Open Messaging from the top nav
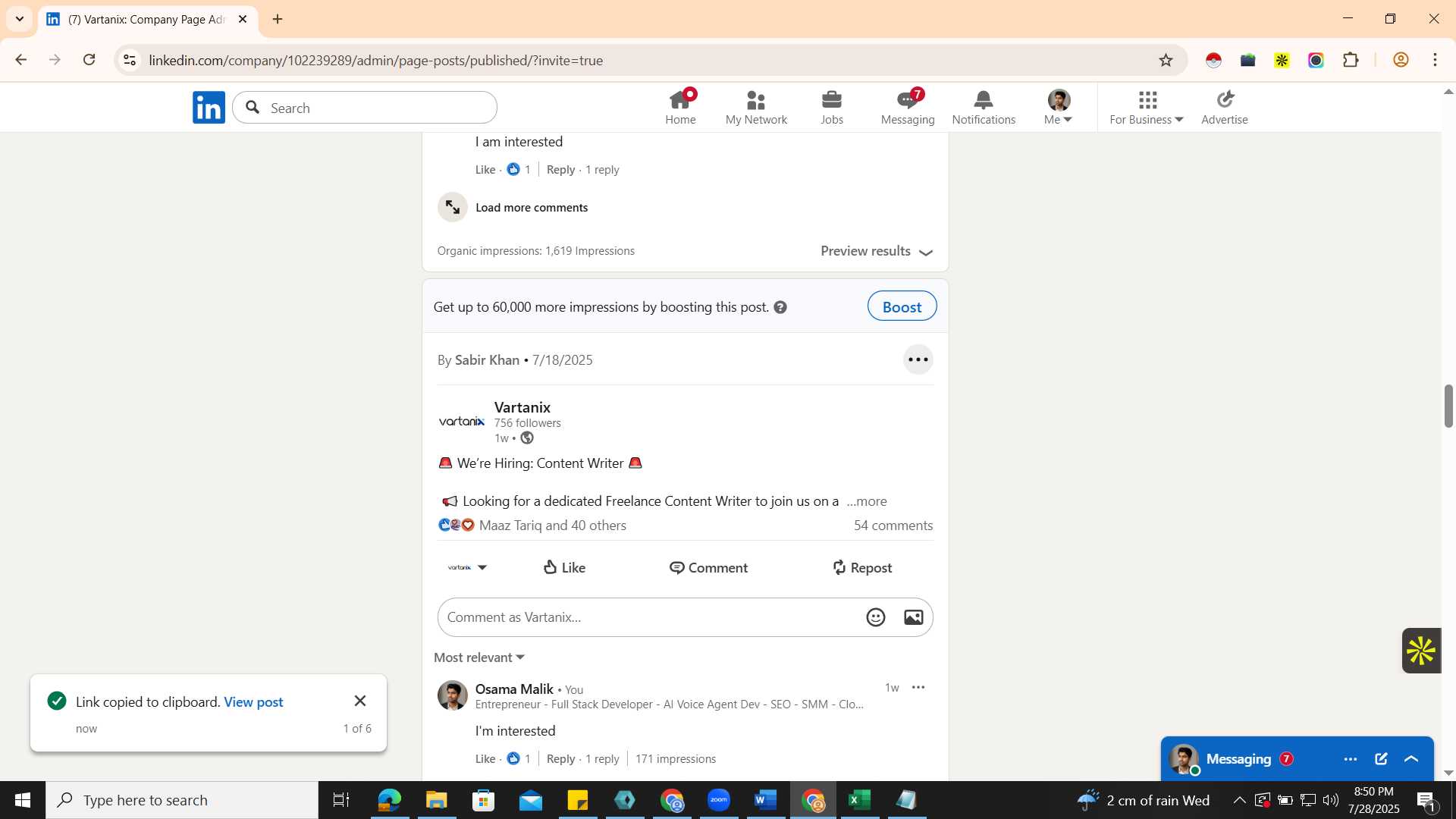This screenshot has width=1456, height=819. point(908,108)
